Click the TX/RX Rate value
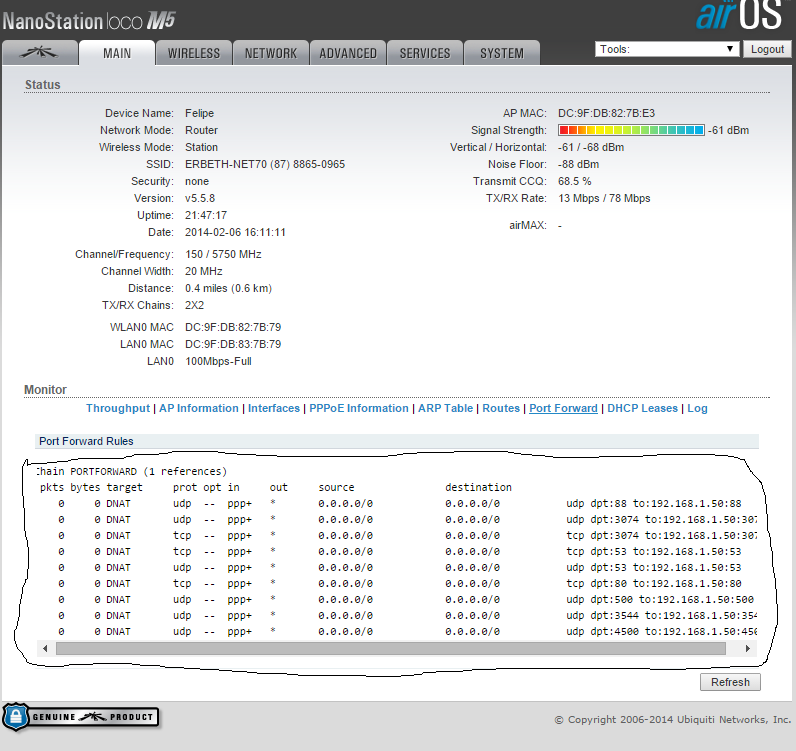Viewport: 796px width, 751px height. [604, 199]
